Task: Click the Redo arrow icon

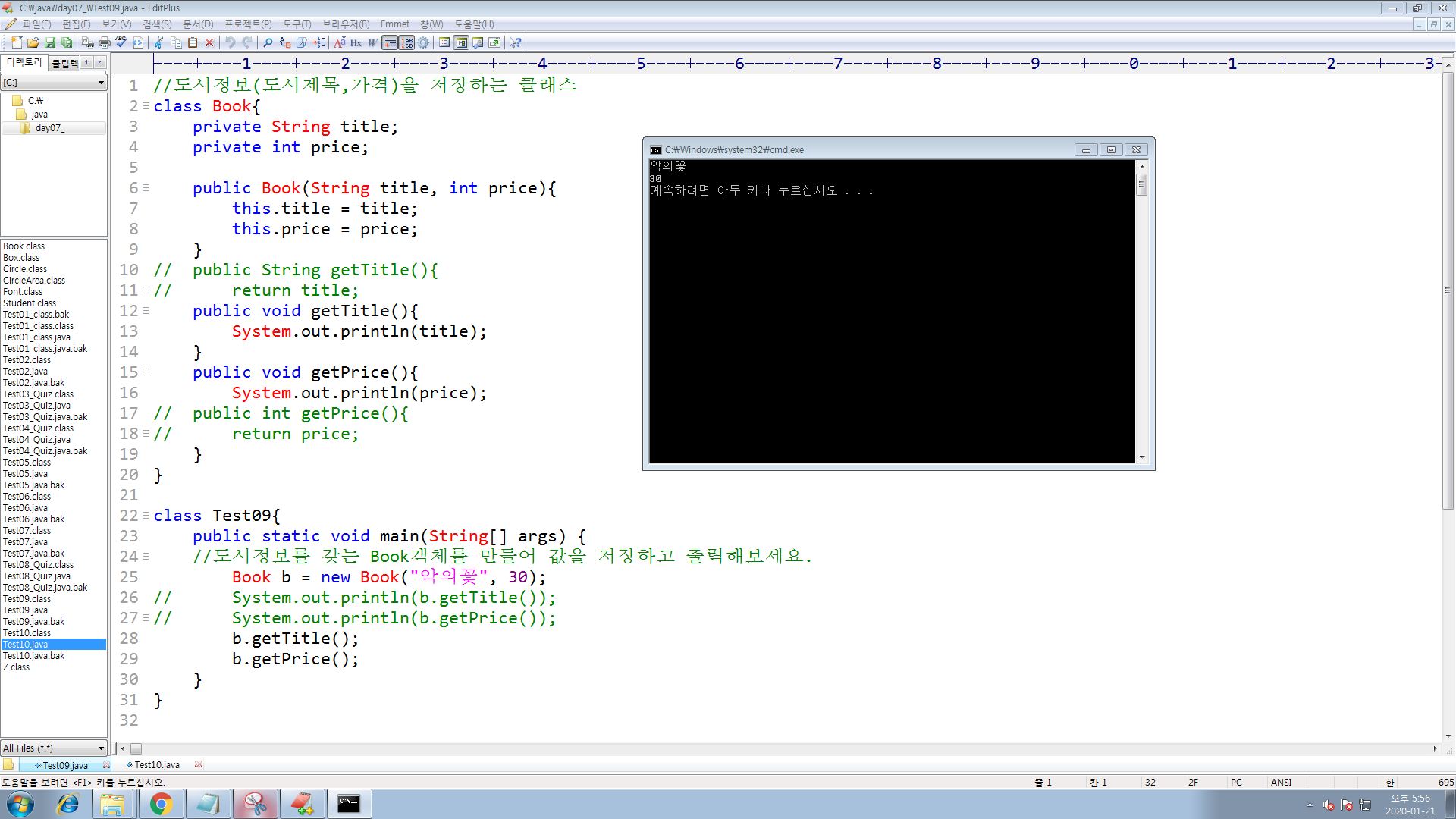Action: click(247, 42)
